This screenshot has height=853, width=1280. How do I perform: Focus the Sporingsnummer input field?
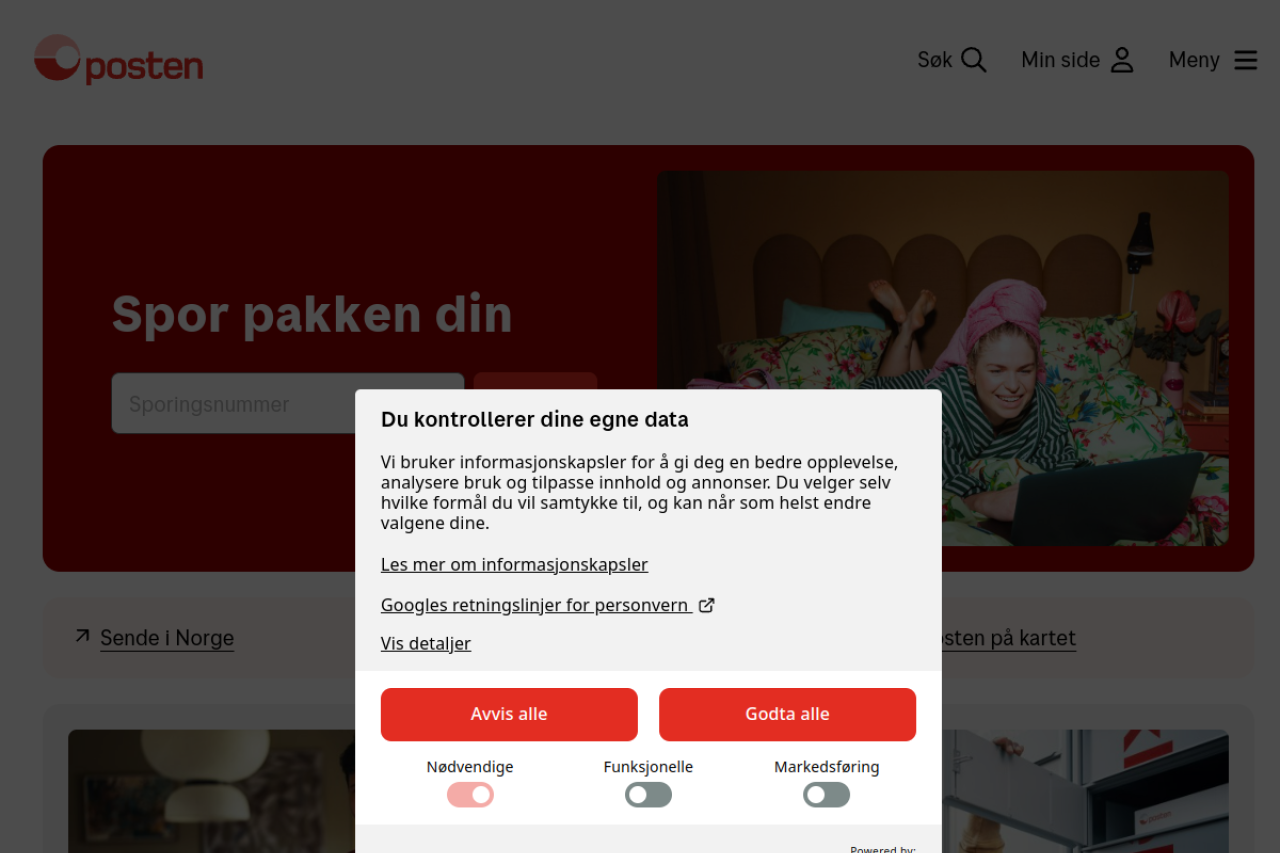point(288,403)
